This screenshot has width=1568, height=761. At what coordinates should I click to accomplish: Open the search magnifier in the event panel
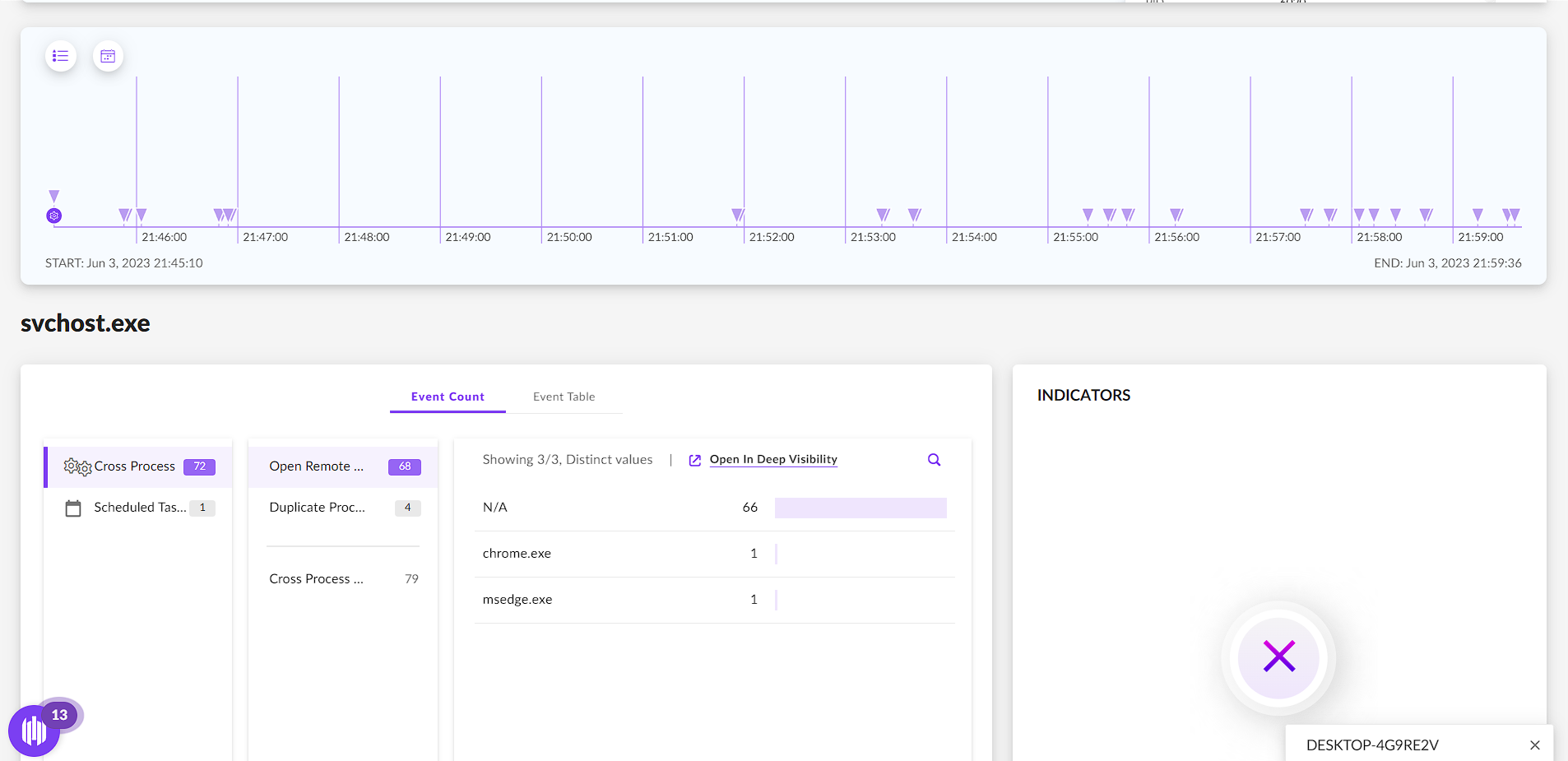point(933,459)
